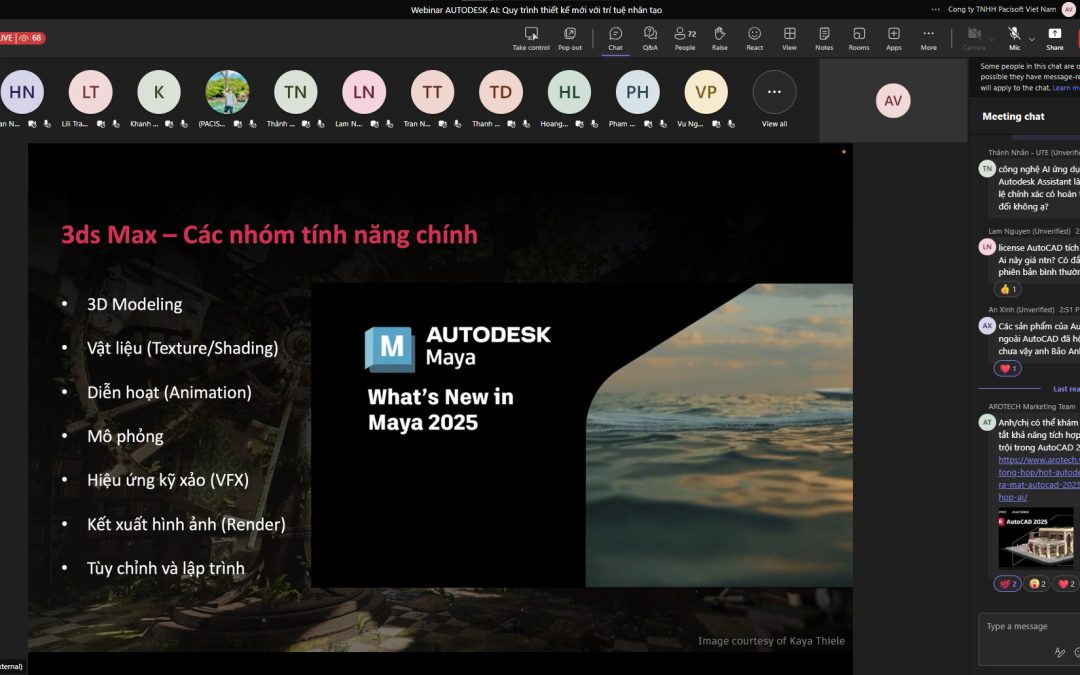The width and height of the screenshot is (1080, 675).
Task: Open the People list showing 72
Action: point(685,39)
